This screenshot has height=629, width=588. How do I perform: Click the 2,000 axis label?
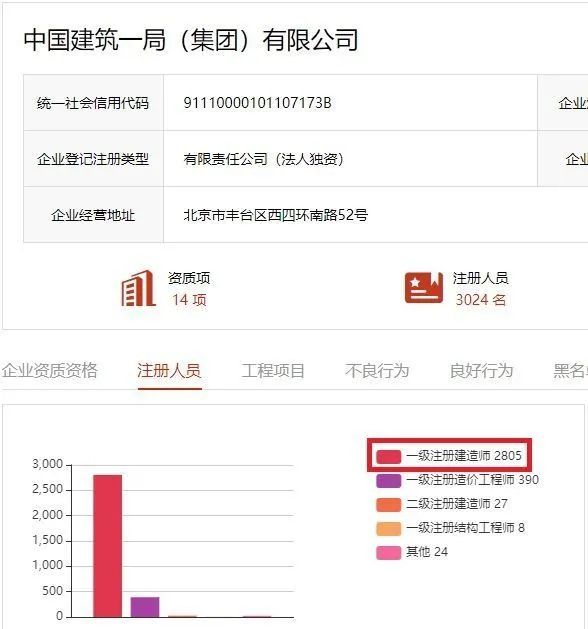pyautogui.click(x=47, y=515)
